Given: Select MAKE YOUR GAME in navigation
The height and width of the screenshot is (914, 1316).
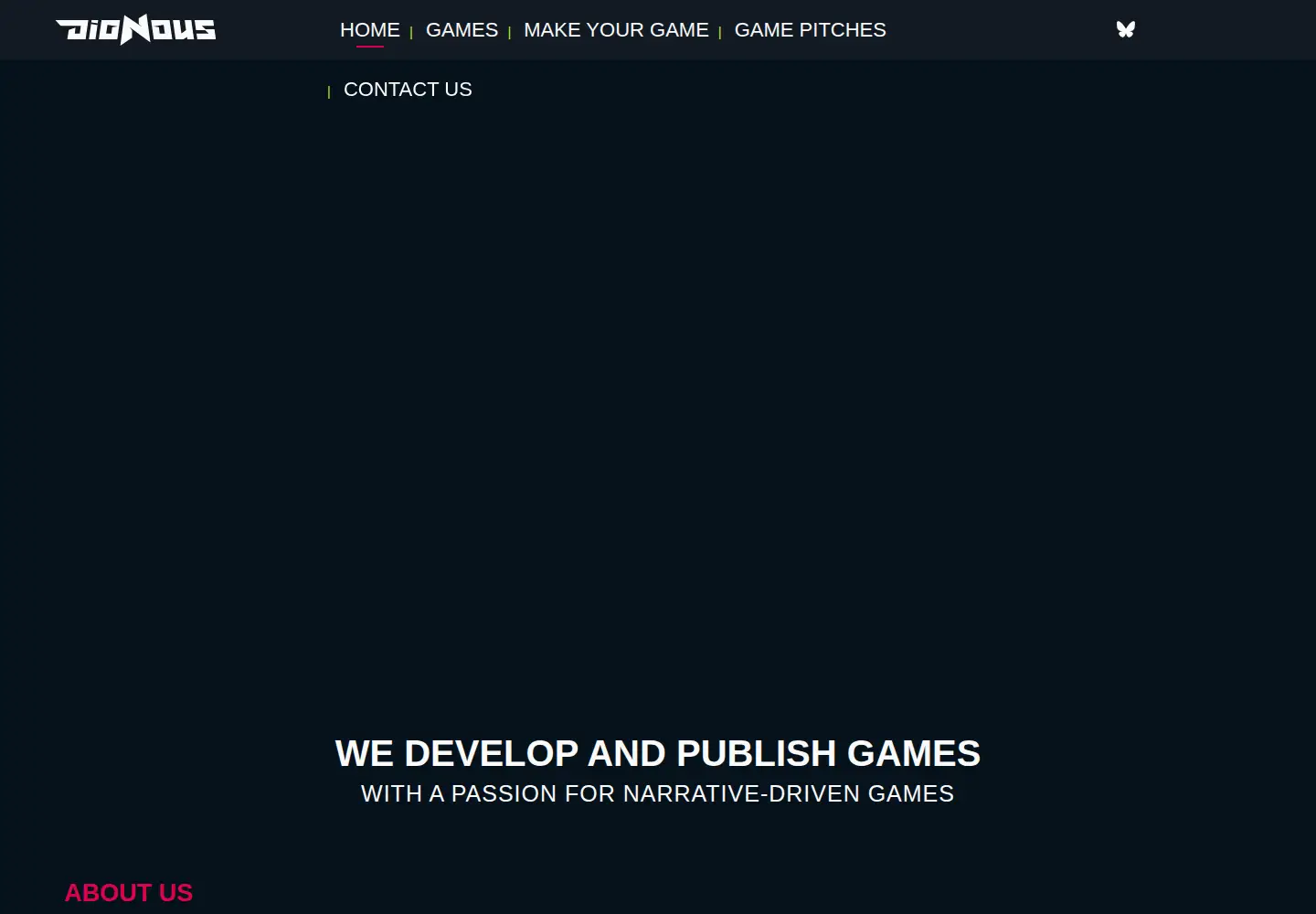Looking at the screenshot, I should coord(616,30).
